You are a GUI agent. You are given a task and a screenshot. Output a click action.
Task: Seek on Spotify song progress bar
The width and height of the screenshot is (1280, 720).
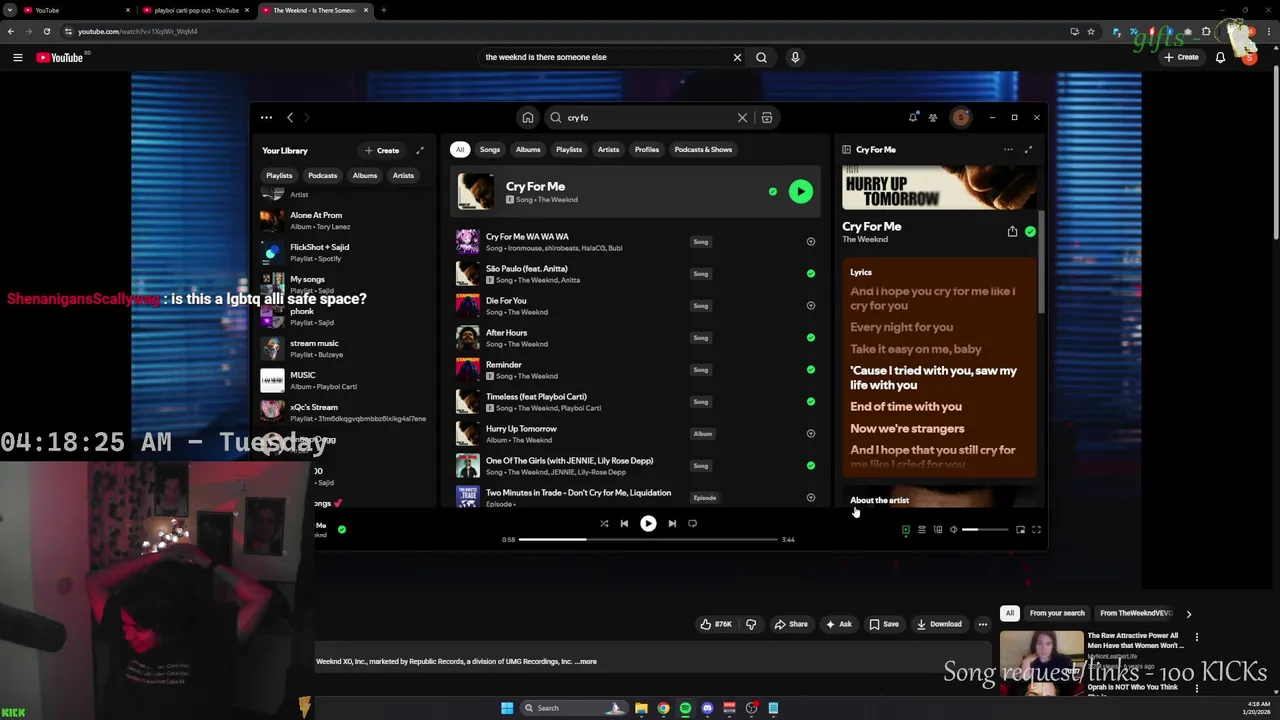648,540
